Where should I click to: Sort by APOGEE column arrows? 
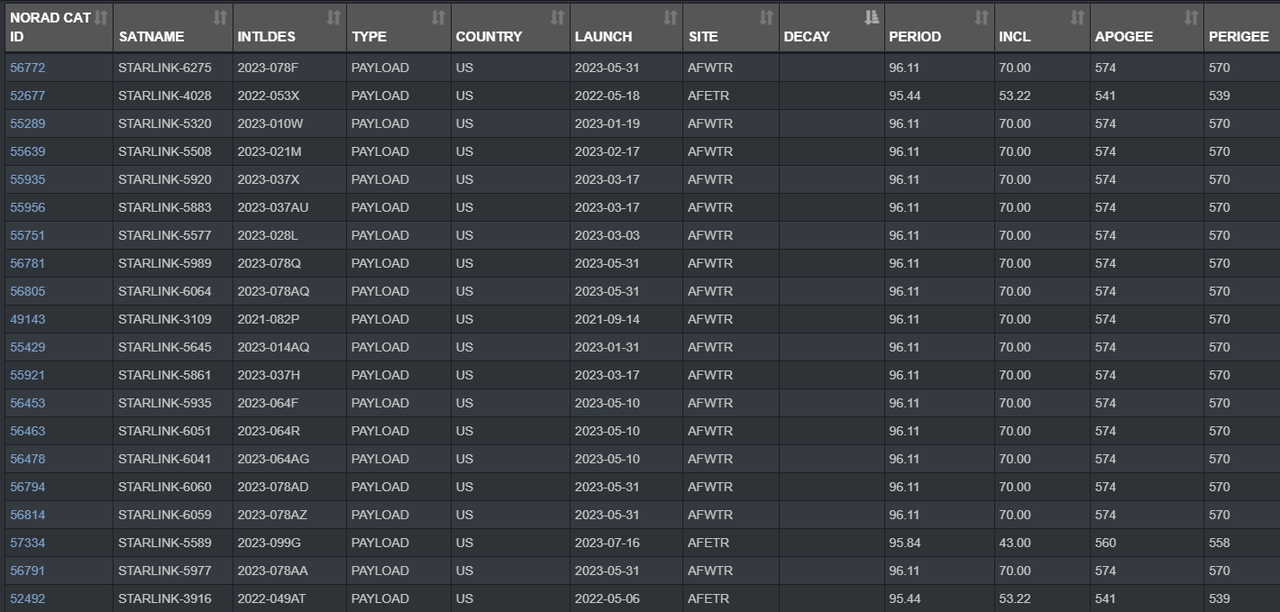[x=1191, y=17]
